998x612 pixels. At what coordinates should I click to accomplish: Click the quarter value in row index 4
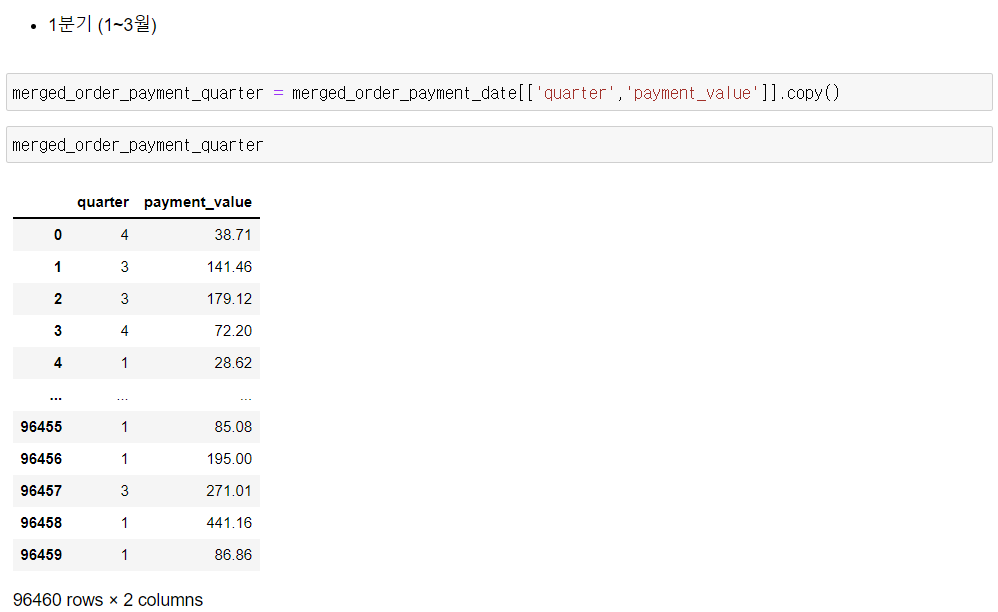(125, 363)
